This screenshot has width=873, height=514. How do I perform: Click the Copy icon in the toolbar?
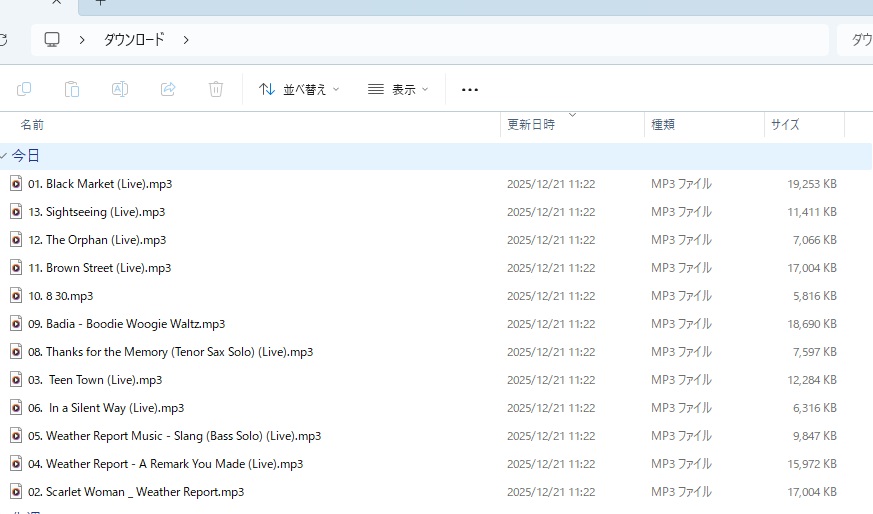tap(24, 89)
